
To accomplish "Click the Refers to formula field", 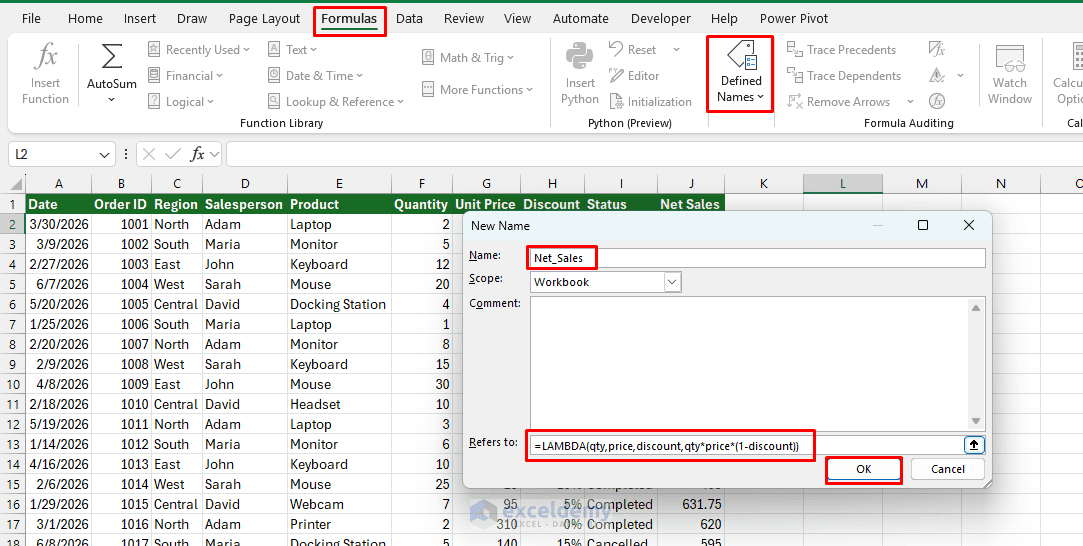I will (x=746, y=446).
